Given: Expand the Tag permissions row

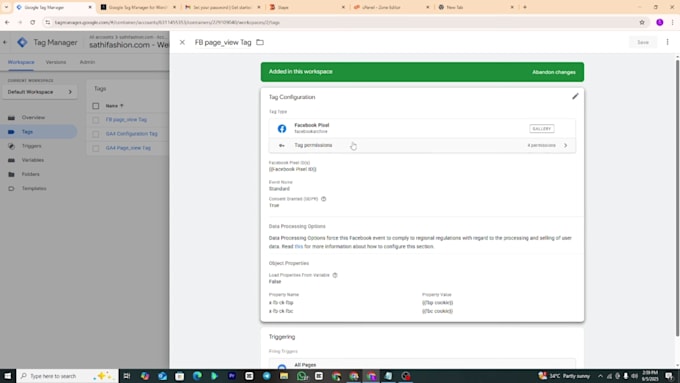Looking at the screenshot, I should (x=422, y=145).
